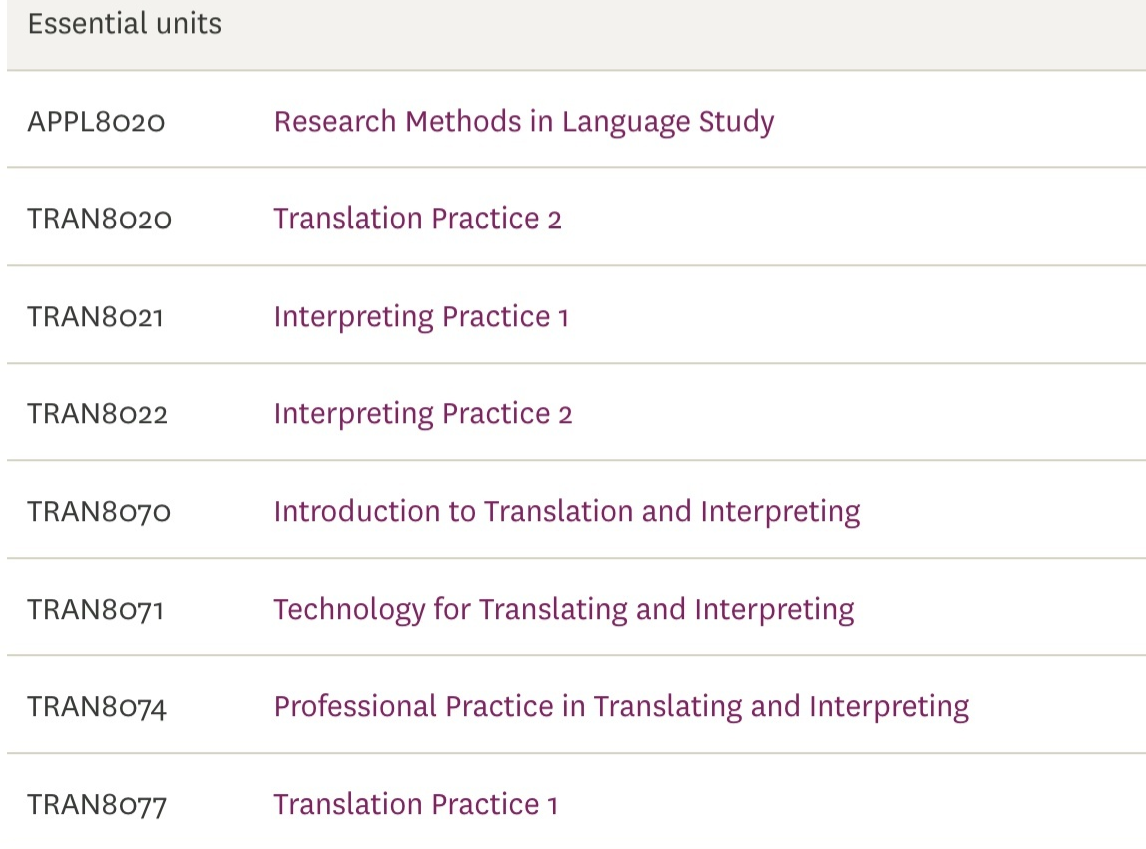Follow the Interpreting Practice 1 link
Screen dimensions: 1146x849
(x=420, y=316)
